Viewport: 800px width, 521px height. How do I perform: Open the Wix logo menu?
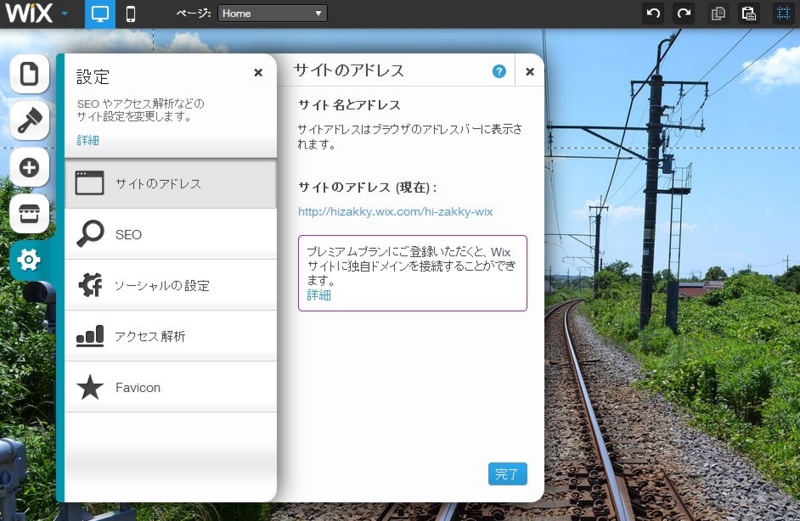pos(29,13)
